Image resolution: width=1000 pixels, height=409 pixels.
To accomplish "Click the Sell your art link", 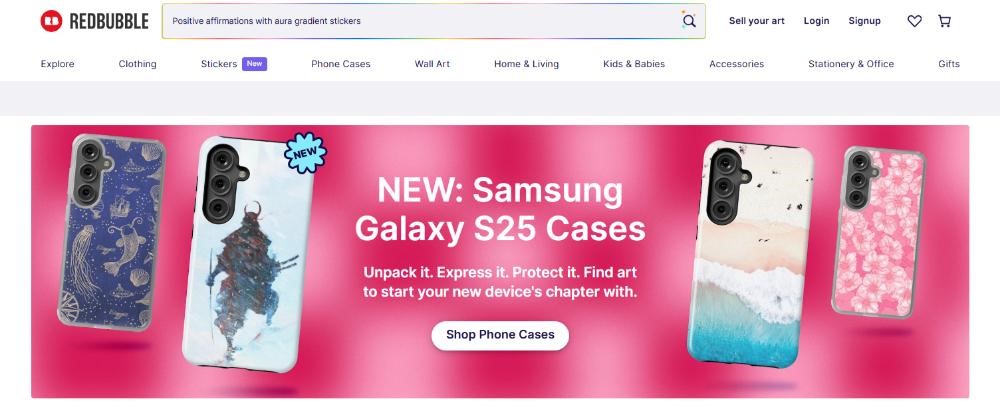I will [756, 21].
